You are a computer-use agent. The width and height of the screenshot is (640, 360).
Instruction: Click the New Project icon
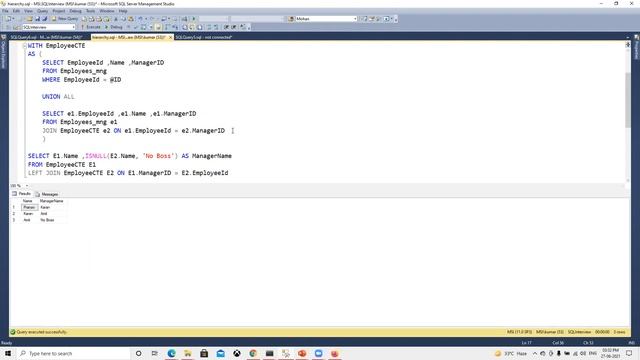click(9, 19)
